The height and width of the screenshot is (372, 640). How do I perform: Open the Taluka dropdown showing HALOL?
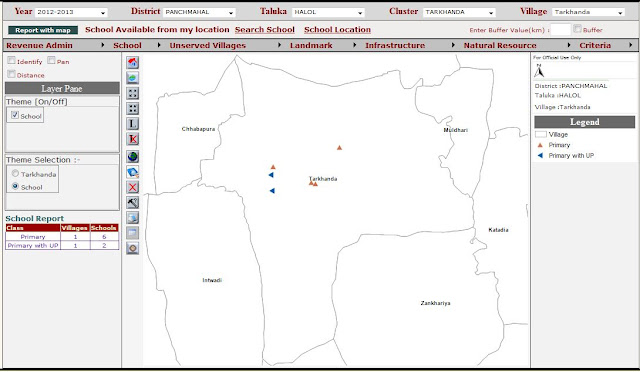(328, 12)
